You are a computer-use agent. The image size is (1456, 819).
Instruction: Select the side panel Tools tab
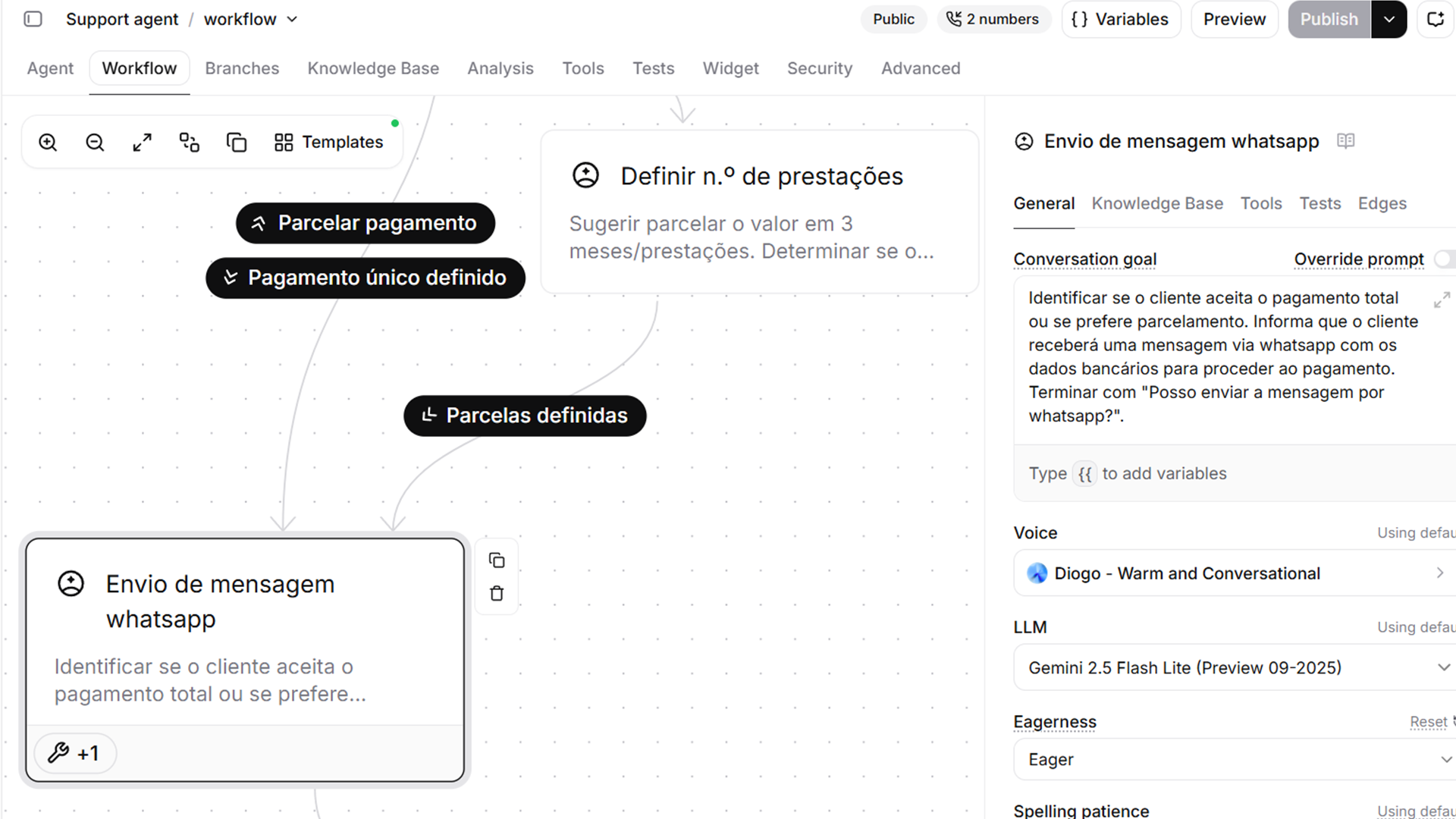click(x=1261, y=203)
